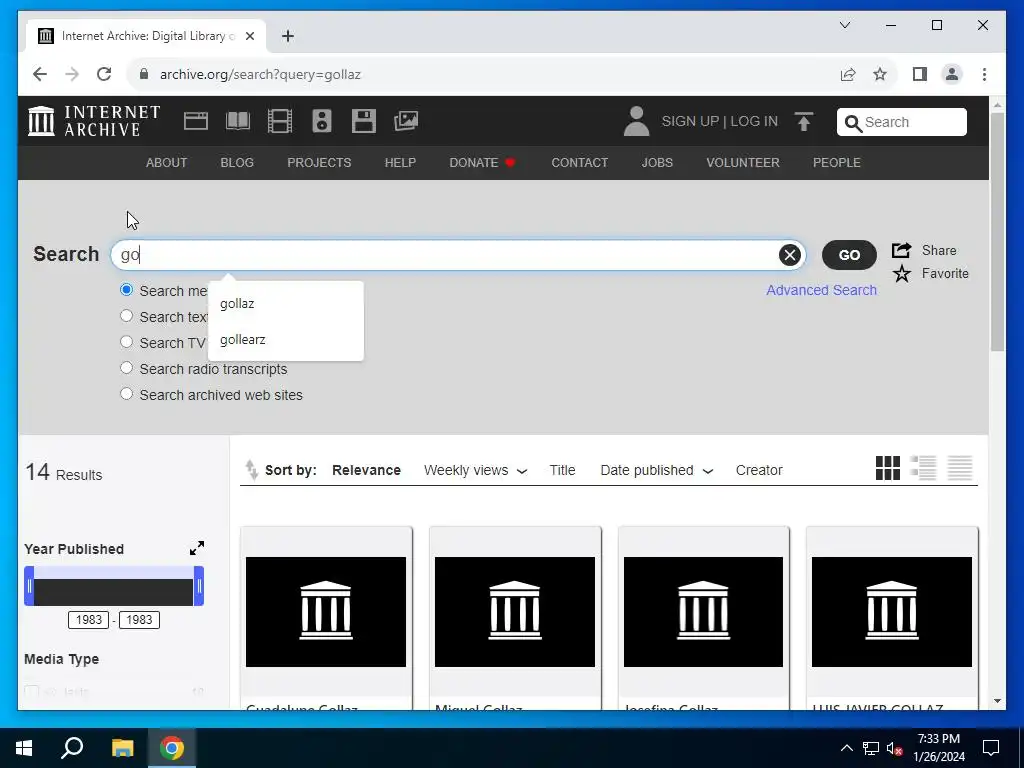
Task: Select Search archived web sites option
Action: pos(127,394)
